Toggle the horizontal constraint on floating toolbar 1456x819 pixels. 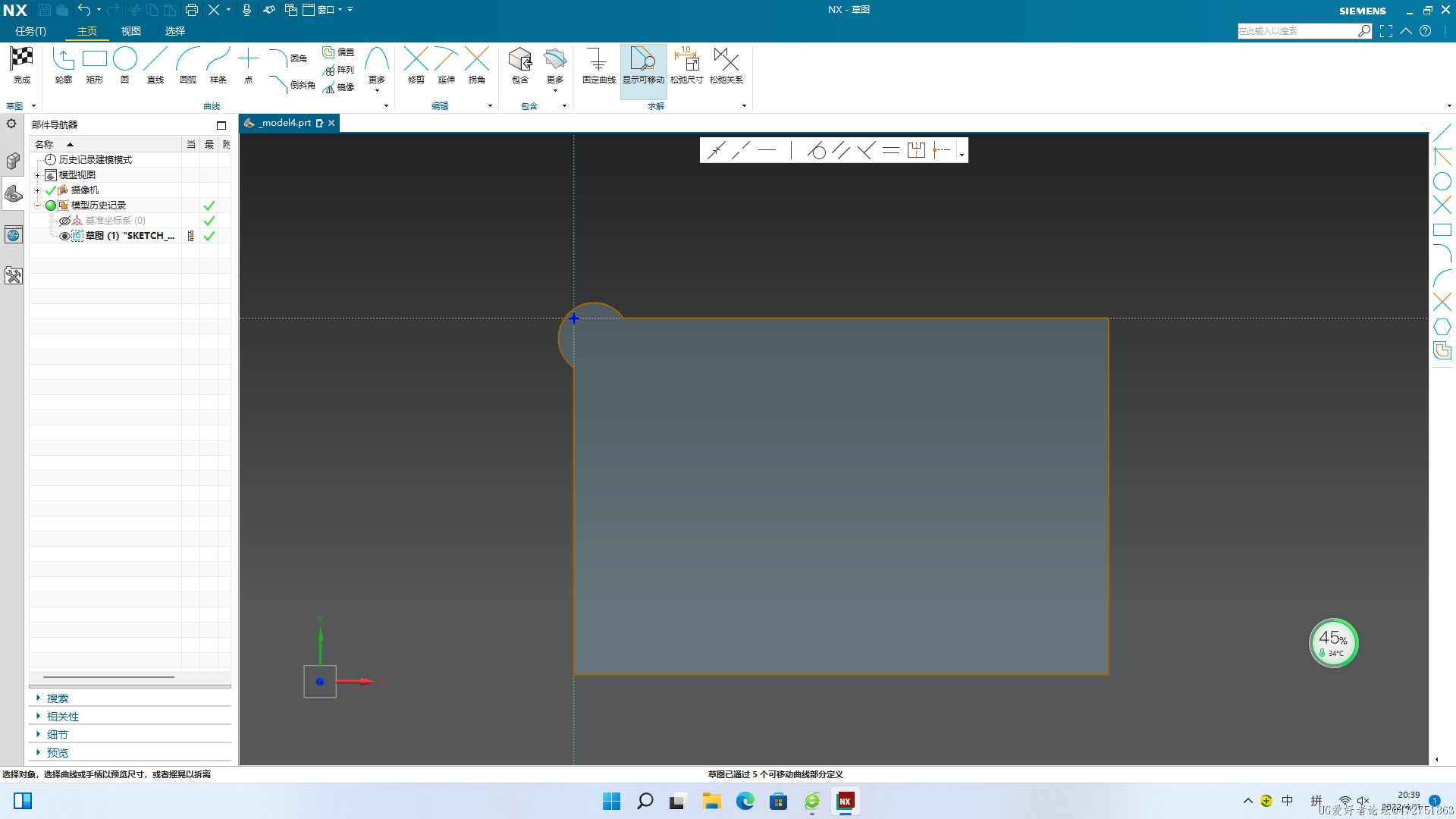coord(767,150)
